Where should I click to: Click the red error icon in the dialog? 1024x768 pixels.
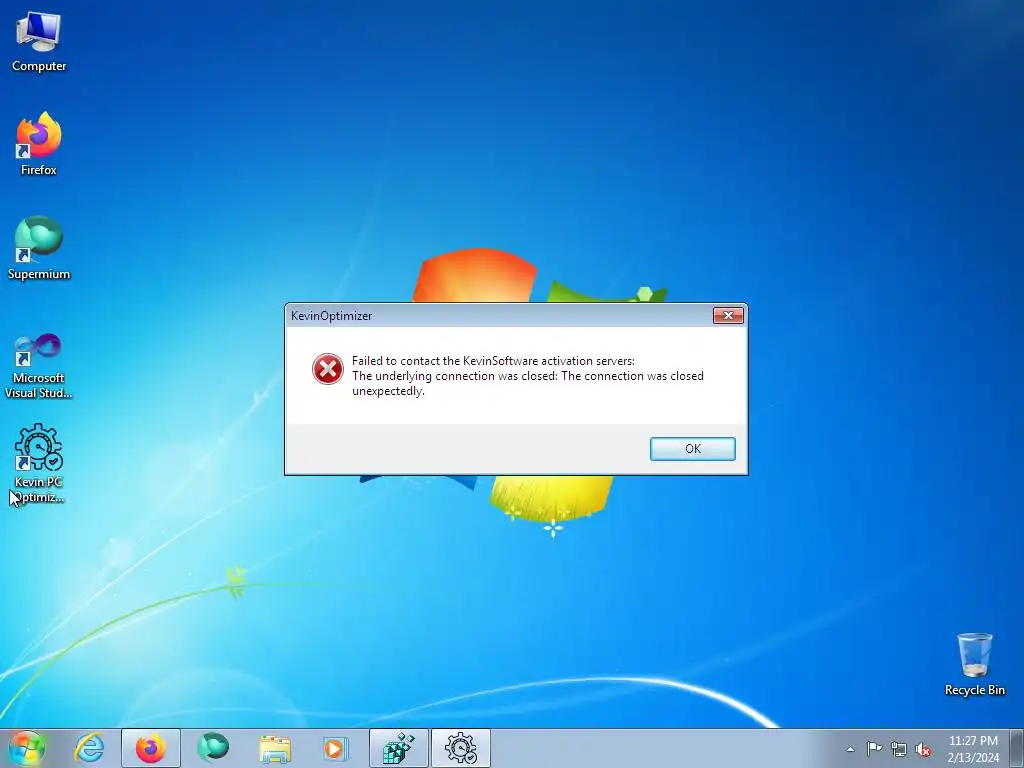(x=328, y=369)
